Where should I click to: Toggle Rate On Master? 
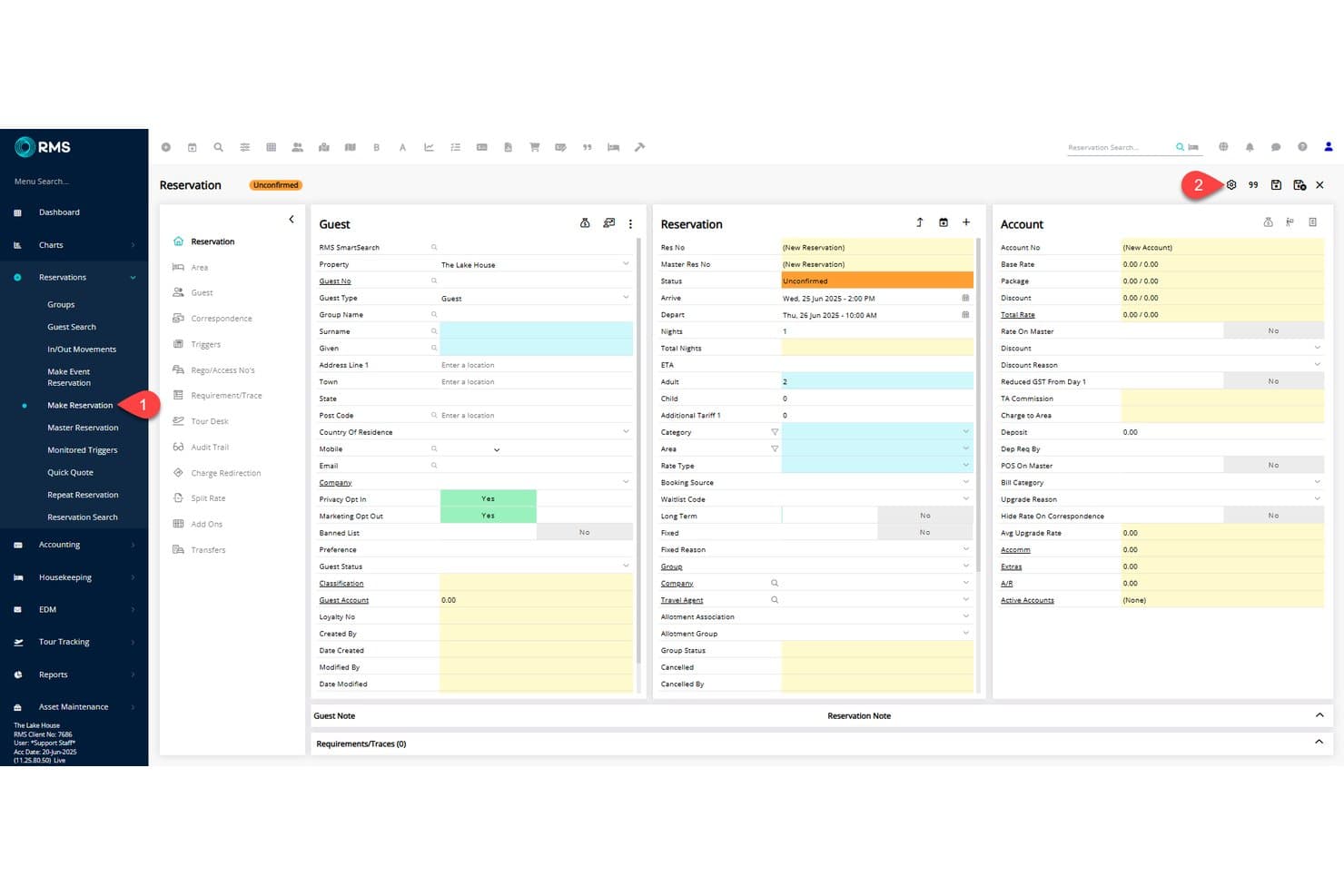[1273, 331]
